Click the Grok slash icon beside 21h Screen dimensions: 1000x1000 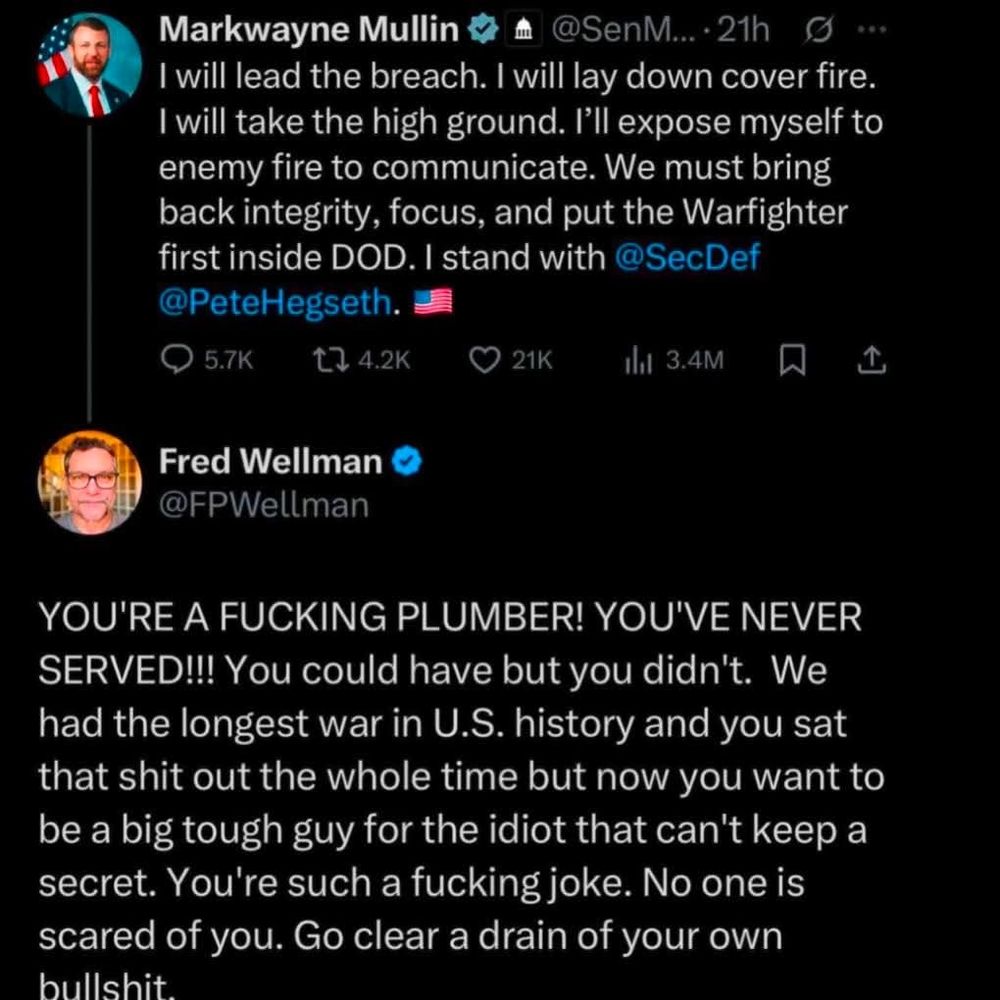click(x=816, y=31)
